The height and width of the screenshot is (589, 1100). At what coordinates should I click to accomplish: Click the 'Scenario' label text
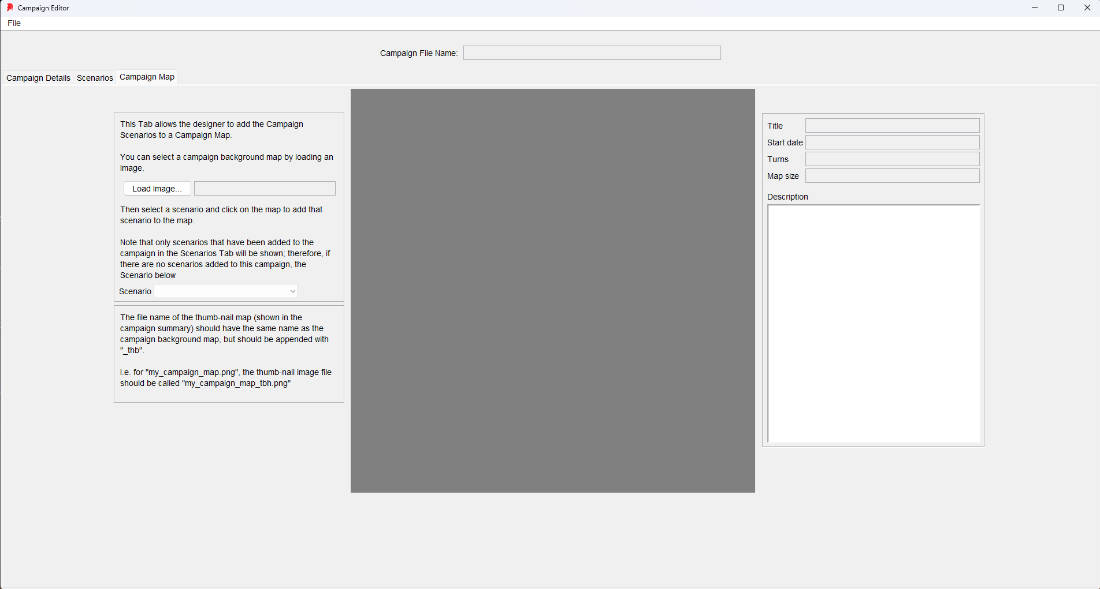[135, 291]
